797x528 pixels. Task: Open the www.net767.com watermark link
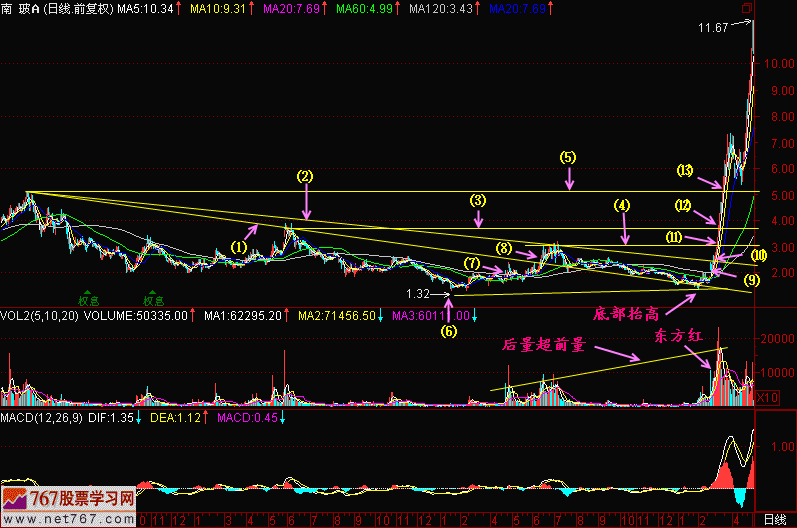[68, 517]
